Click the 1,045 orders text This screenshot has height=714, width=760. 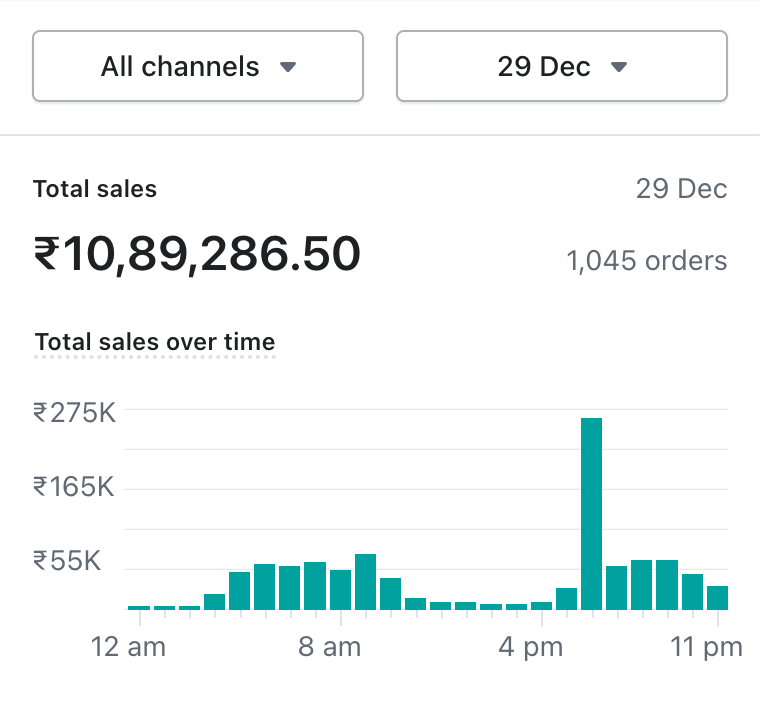(646, 261)
